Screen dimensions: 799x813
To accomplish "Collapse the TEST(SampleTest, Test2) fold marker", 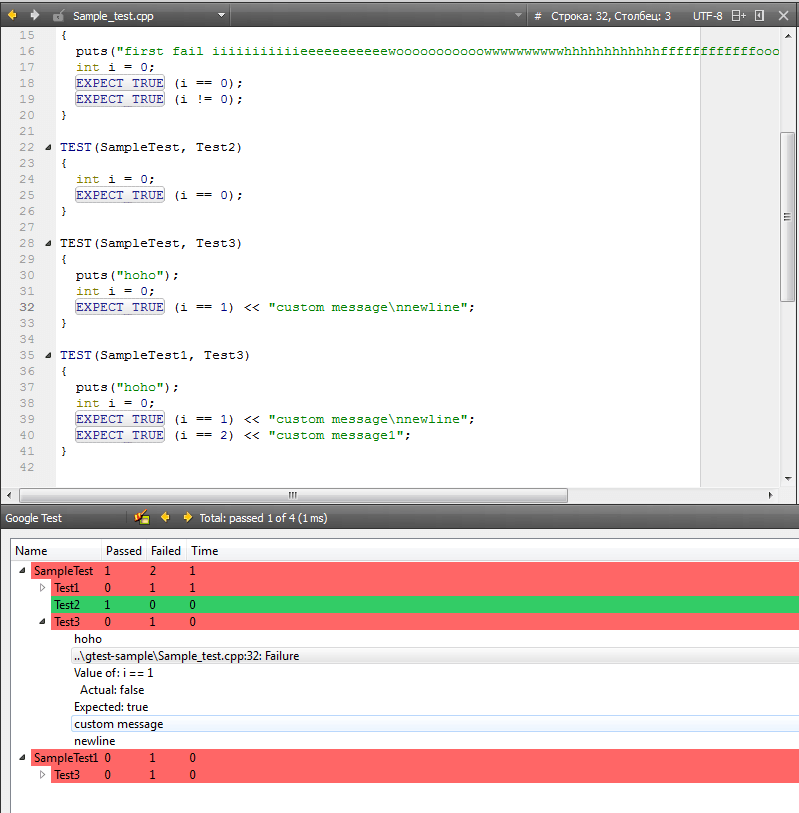I will (x=48, y=147).
